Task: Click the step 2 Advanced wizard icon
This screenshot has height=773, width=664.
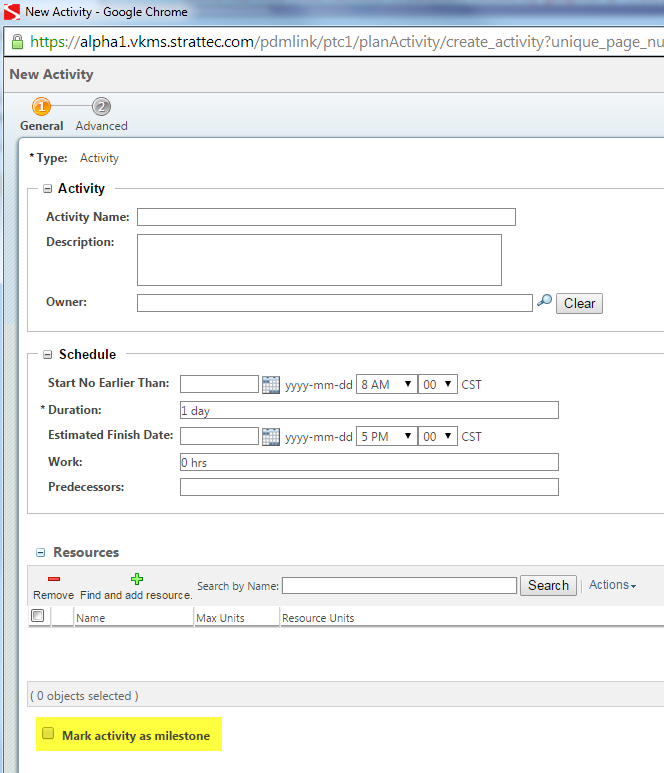Action: [102, 106]
